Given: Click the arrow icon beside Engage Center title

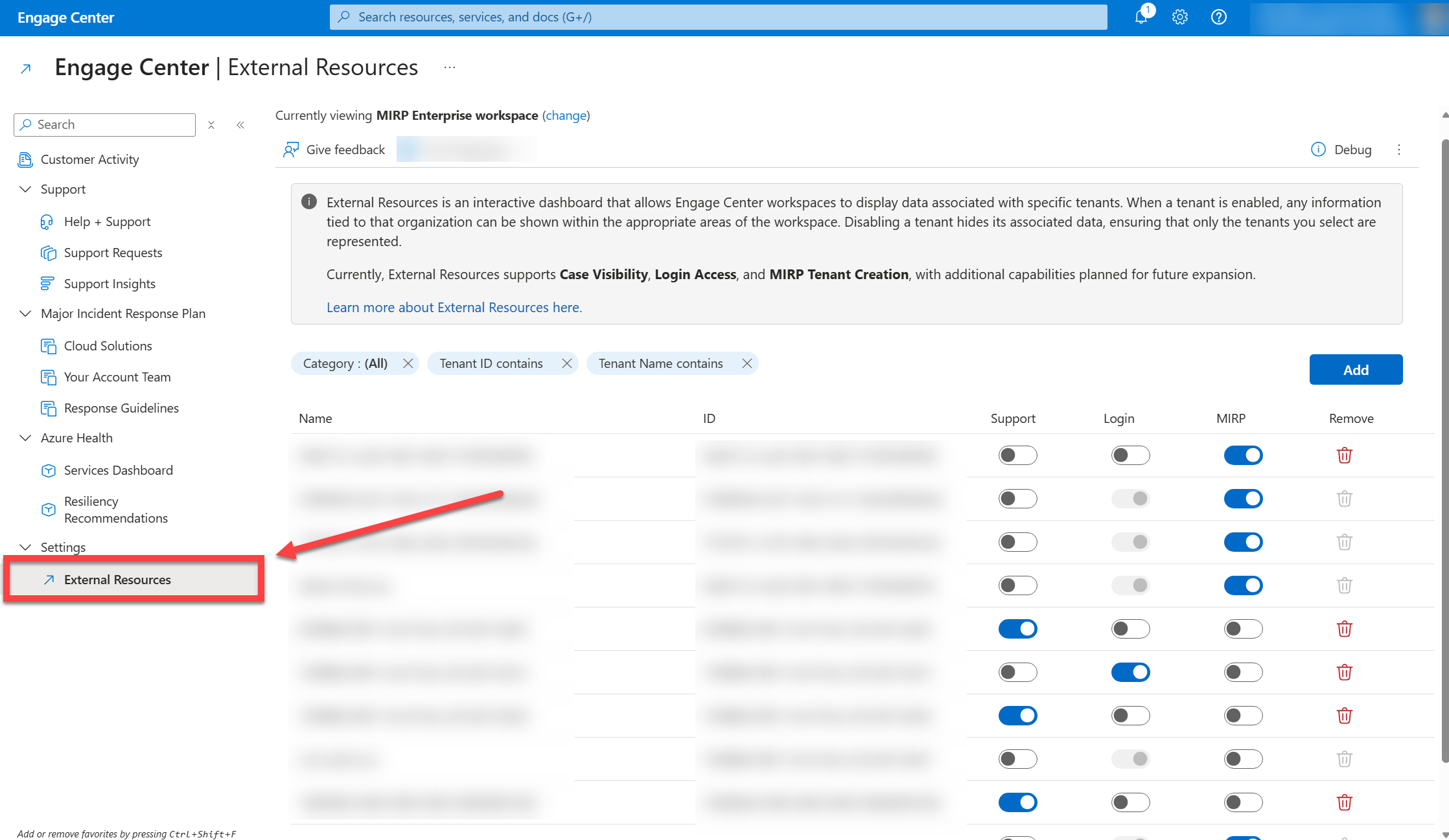Looking at the screenshot, I should coord(26,69).
